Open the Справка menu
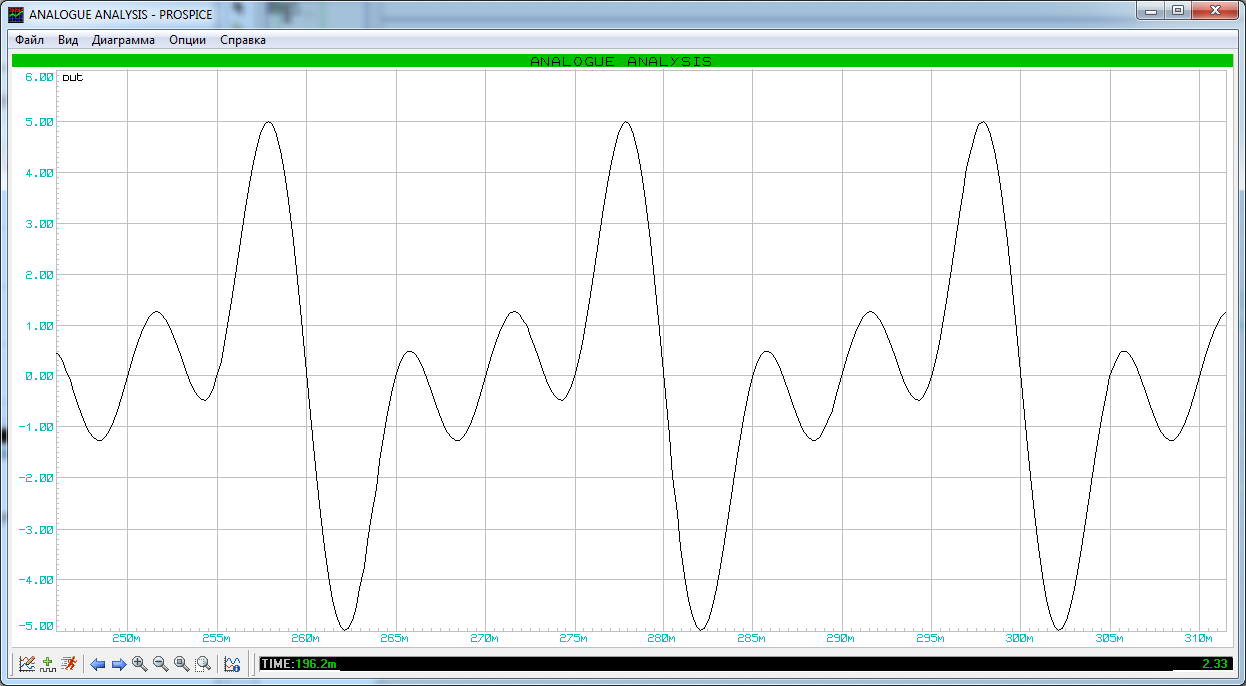 pos(243,40)
